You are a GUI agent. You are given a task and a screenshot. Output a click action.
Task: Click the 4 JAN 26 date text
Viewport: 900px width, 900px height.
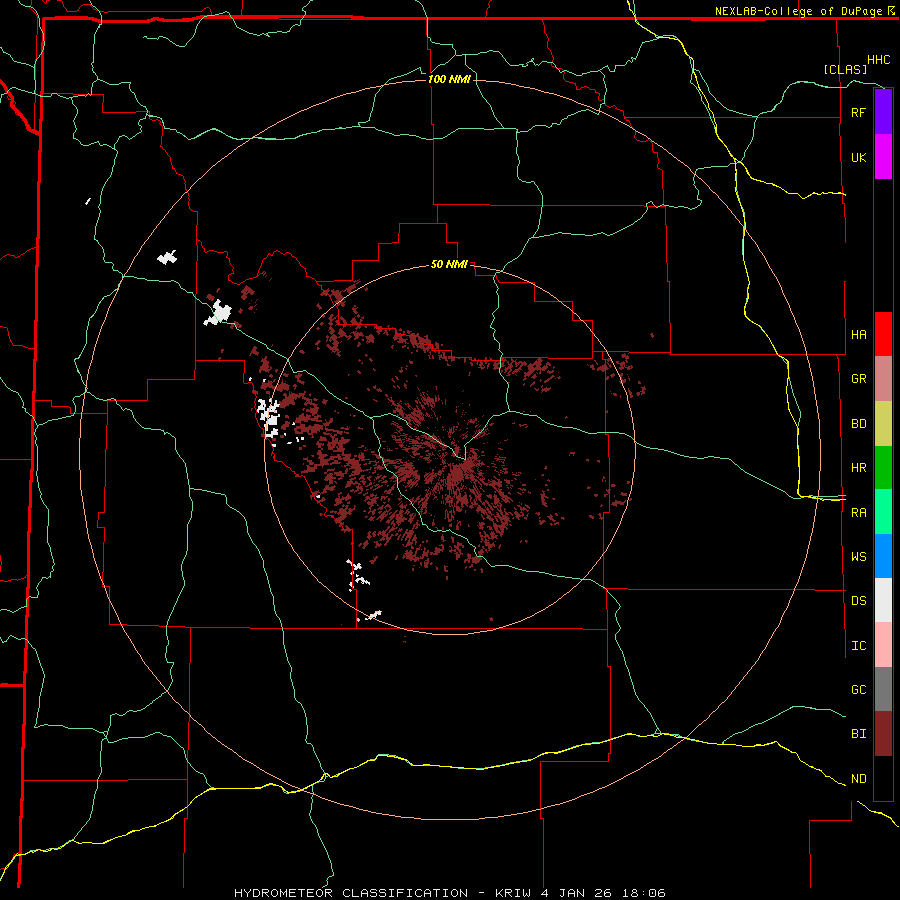[576, 893]
